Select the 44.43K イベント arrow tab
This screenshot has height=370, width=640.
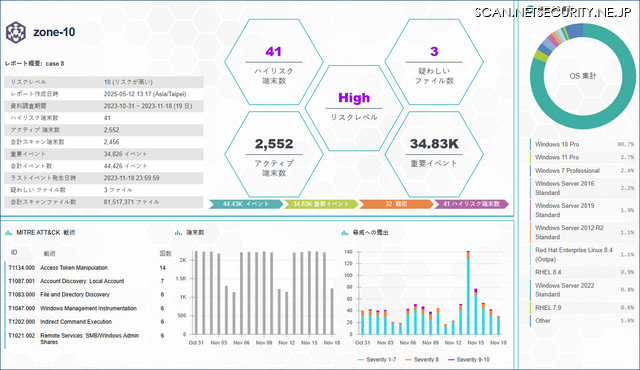[x=246, y=204]
